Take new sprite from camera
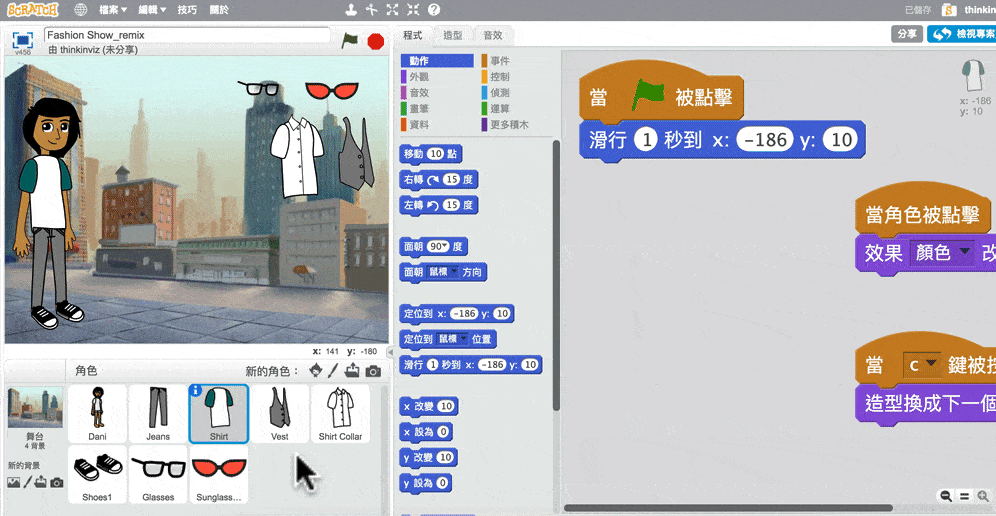 pyautogui.click(x=374, y=371)
